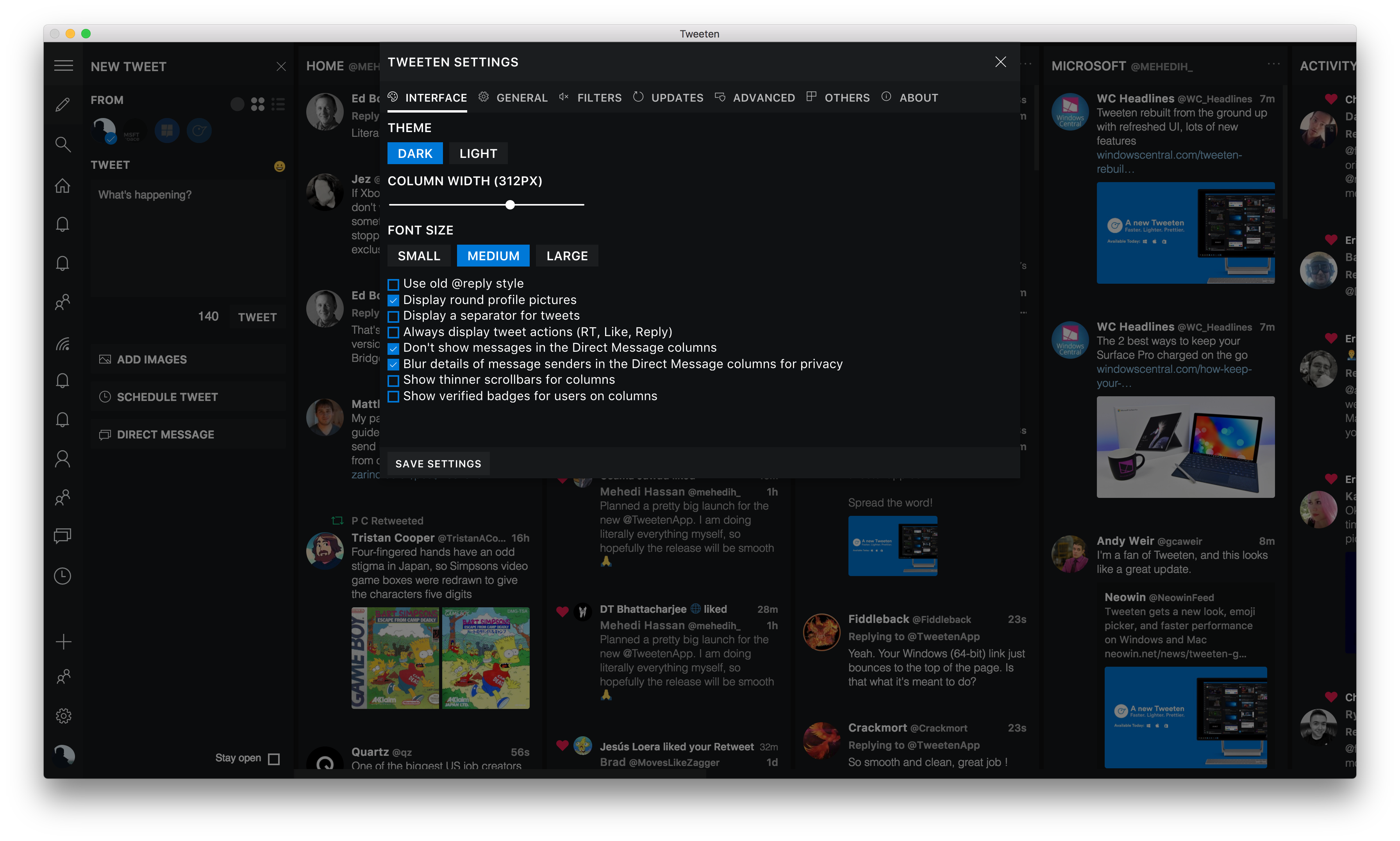
Task: Click heart icon next to DT Bhattacharjee liked
Action: click(562, 612)
